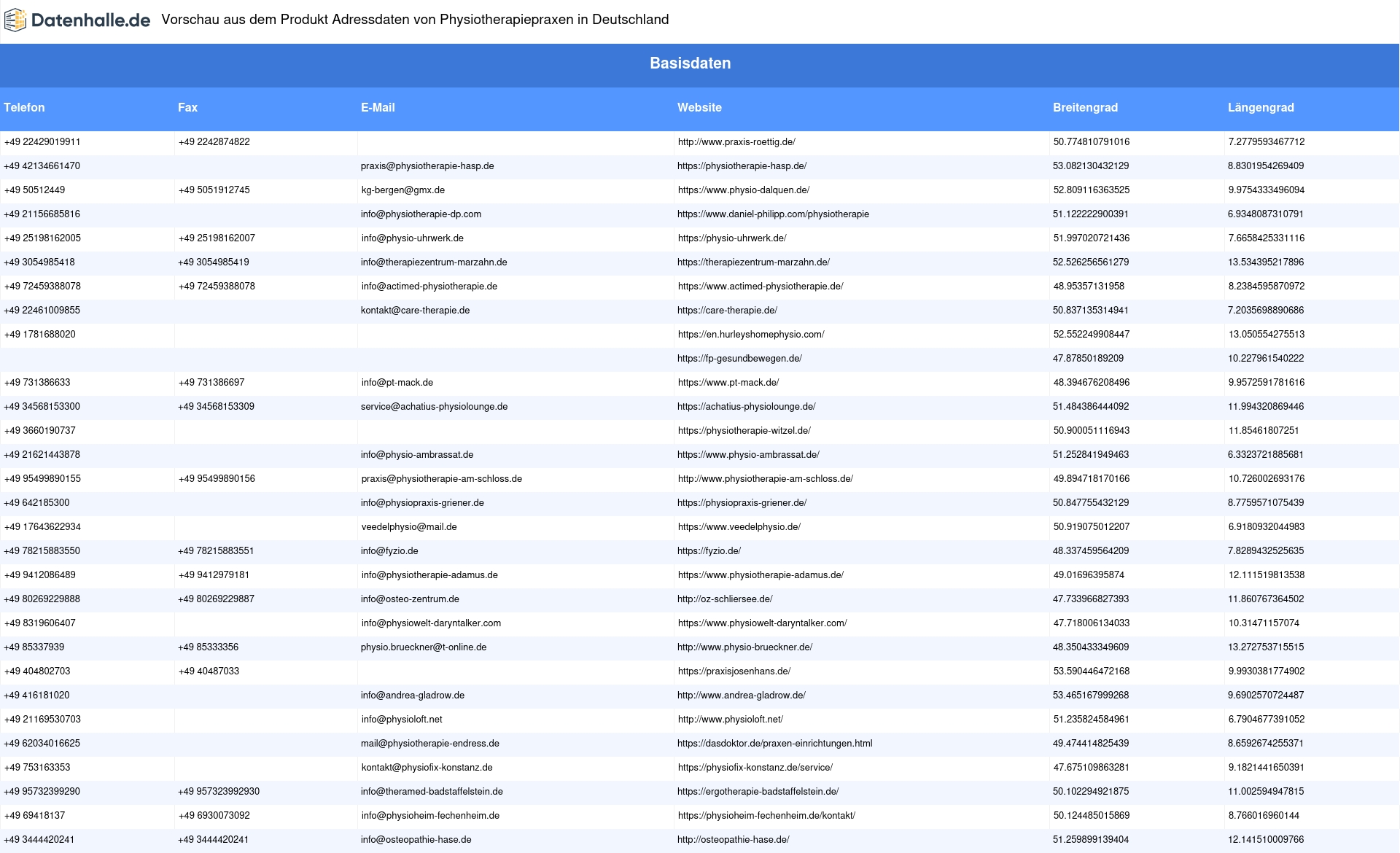Select the Basisdaten section header
This screenshot has width=1400, height=853.
tap(690, 63)
